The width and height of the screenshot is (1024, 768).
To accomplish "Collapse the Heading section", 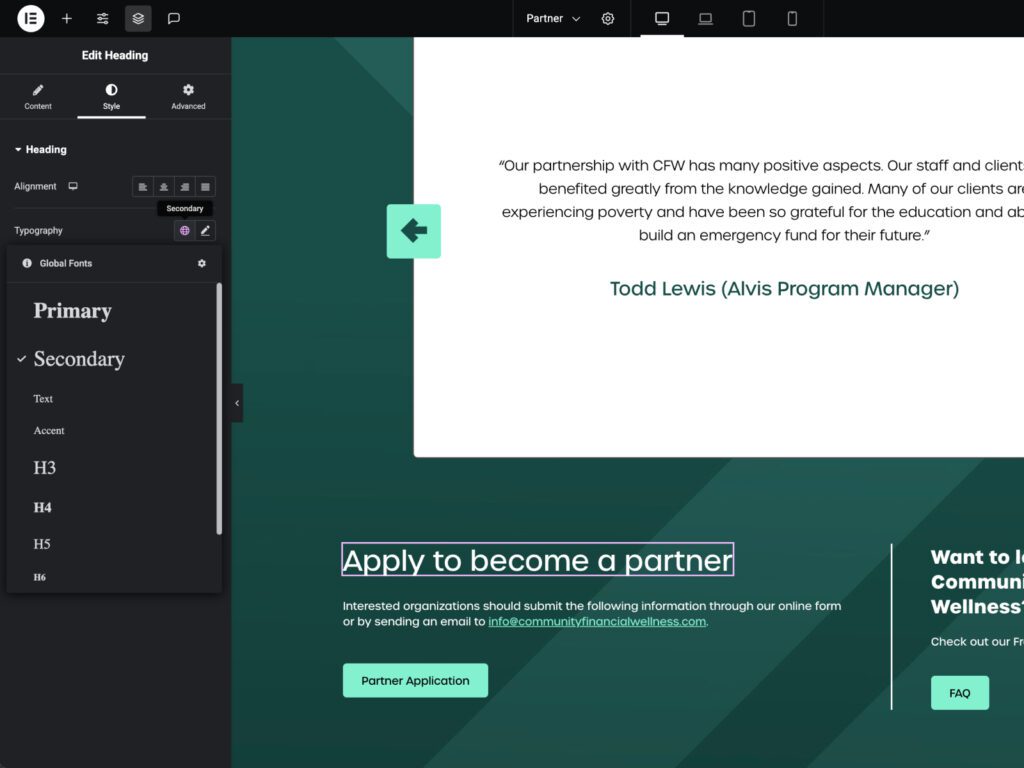I will click(x=40, y=150).
